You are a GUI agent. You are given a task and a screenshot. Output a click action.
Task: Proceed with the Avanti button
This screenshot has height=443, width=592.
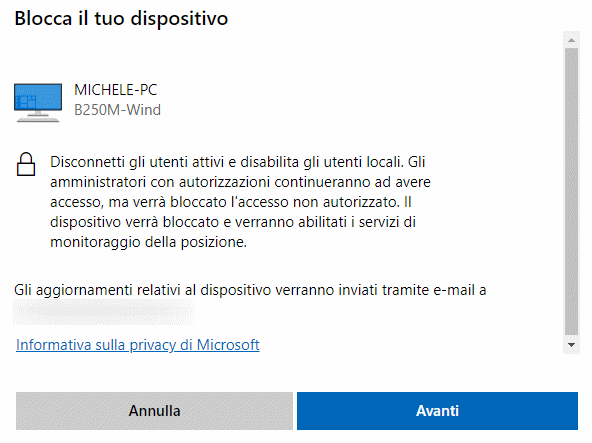point(437,411)
